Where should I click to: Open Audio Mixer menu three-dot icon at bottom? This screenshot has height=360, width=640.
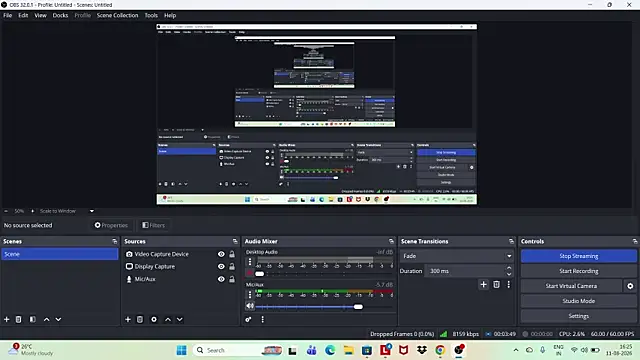click(262, 319)
